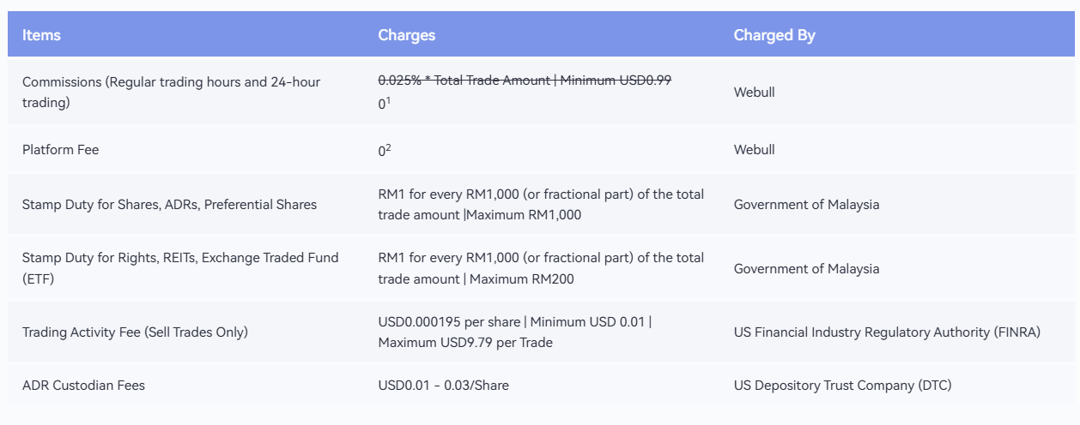Image resolution: width=1080 pixels, height=425 pixels.
Task: Select 'Stamp Duty for Shares, ADRs, Preferential Shares'
Action: point(169,205)
